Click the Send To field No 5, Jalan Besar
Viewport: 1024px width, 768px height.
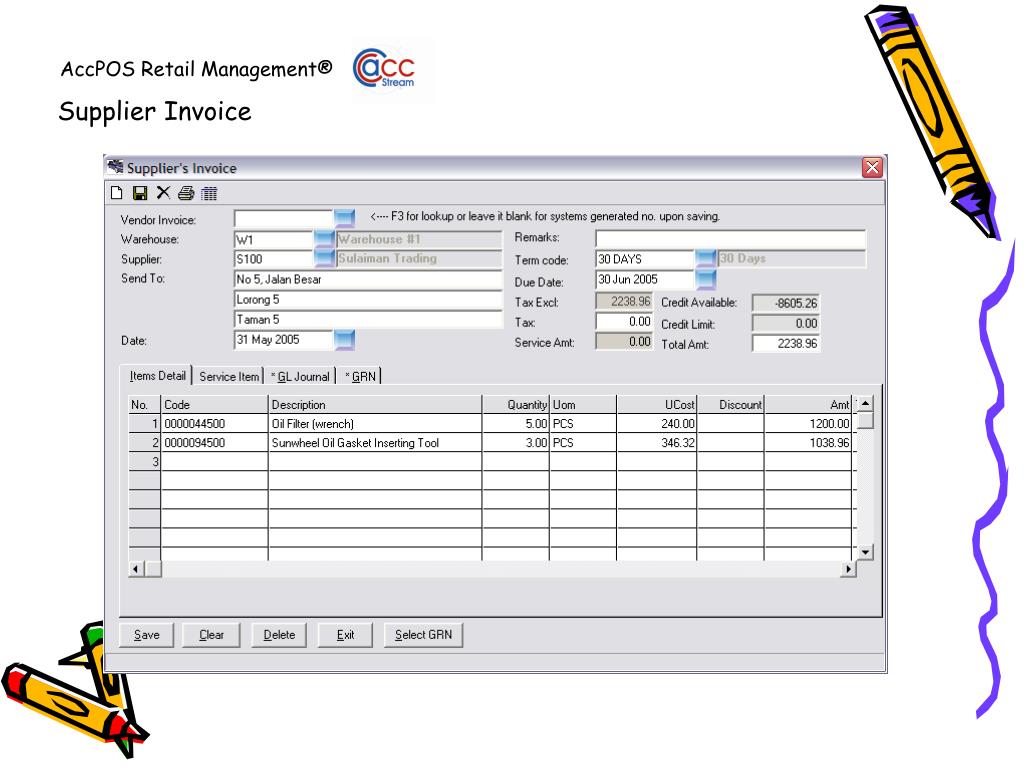point(368,280)
